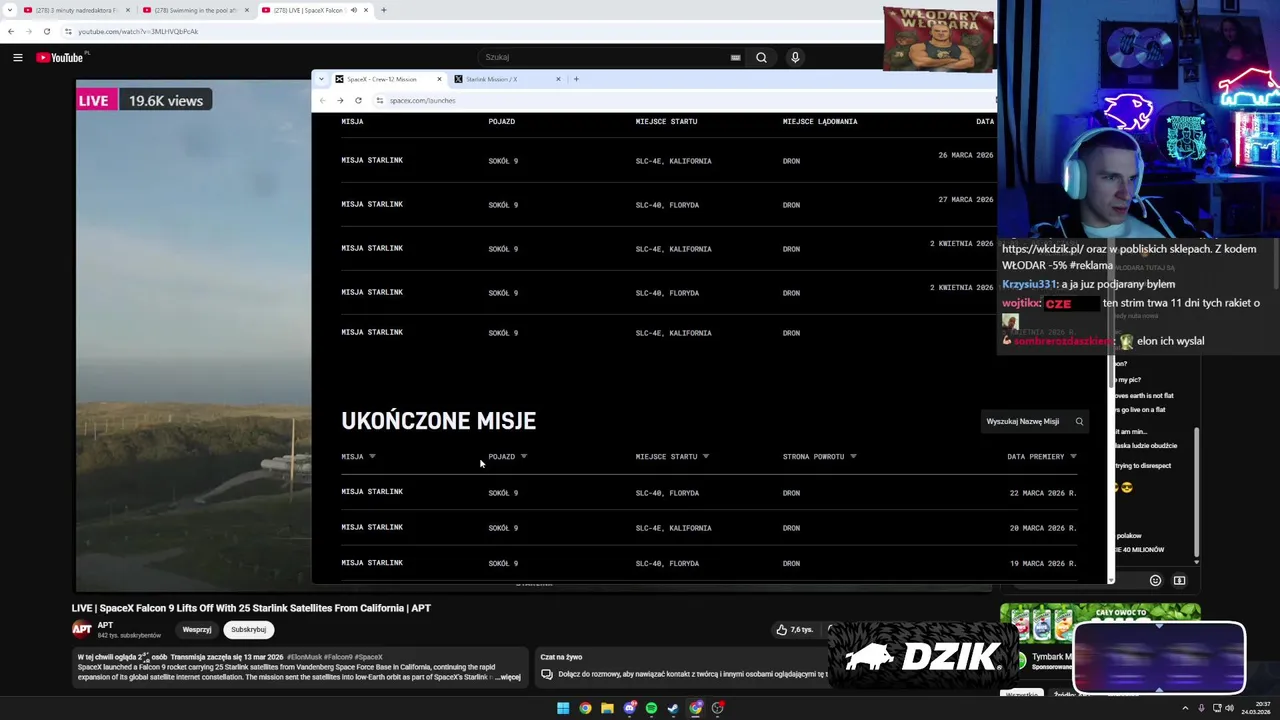Close the "3 minuty nadredaktora" tab
Viewport: 1280px width, 720px height.
[x=128, y=10]
